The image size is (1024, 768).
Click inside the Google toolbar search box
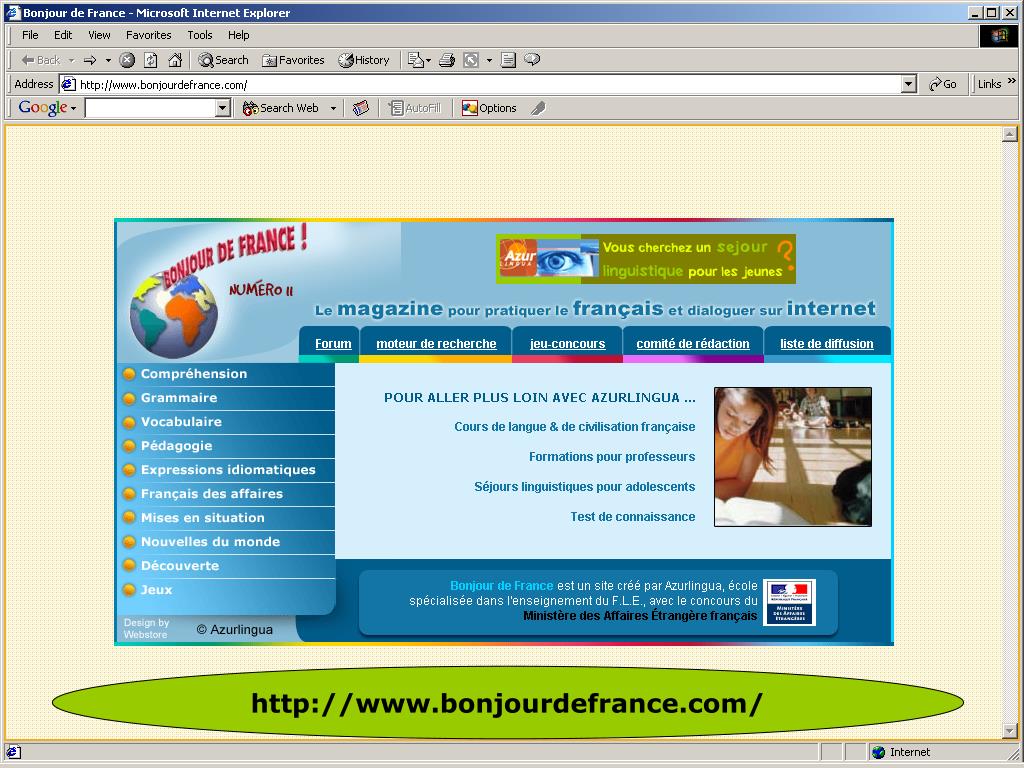150,108
